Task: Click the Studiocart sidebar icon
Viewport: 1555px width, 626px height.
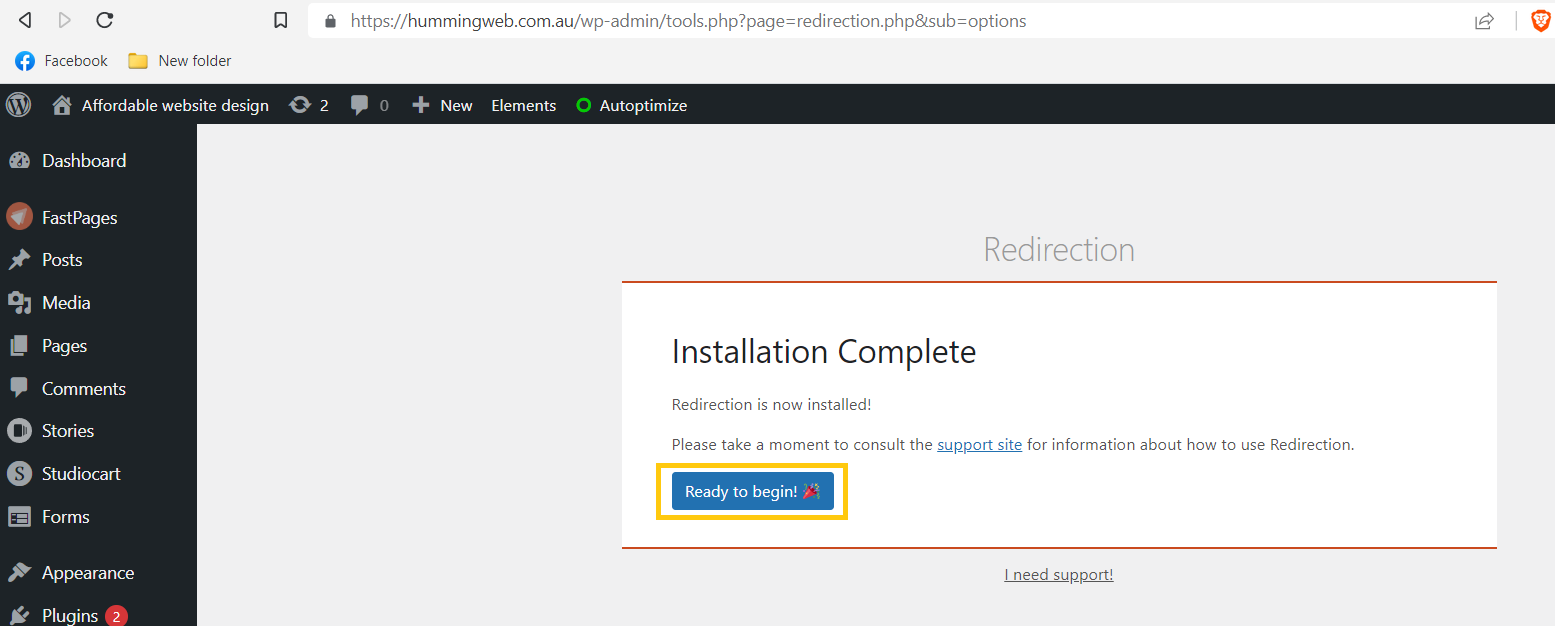Action: (x=22, y=473)
